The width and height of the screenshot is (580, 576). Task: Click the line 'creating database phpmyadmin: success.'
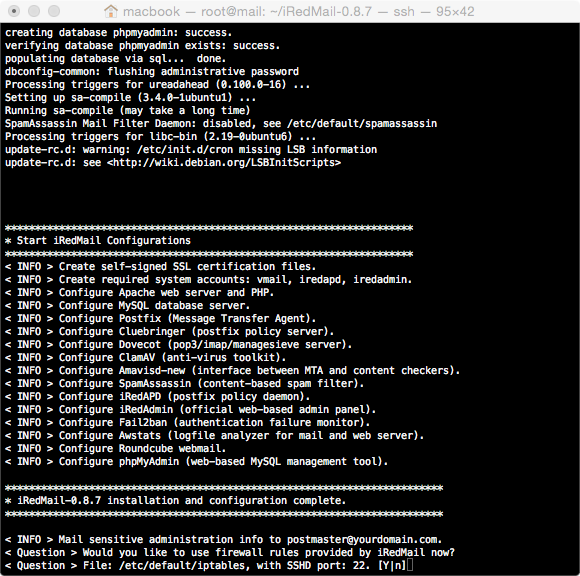click(118, 33)
